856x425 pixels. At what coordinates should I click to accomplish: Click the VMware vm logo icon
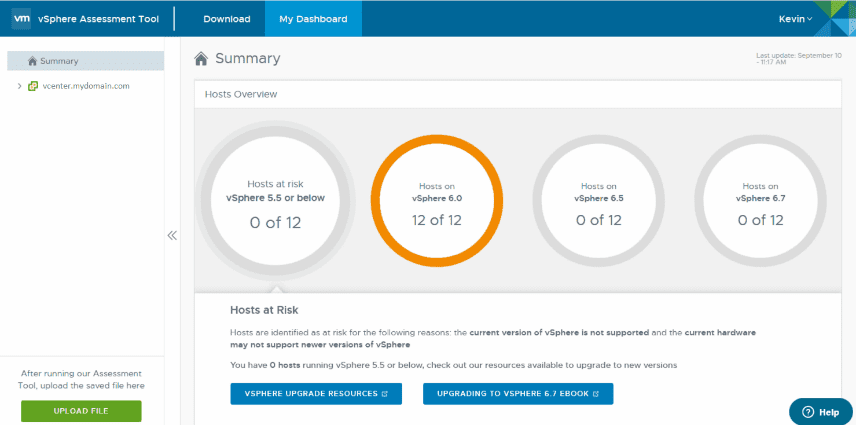(x=21, y=18)
